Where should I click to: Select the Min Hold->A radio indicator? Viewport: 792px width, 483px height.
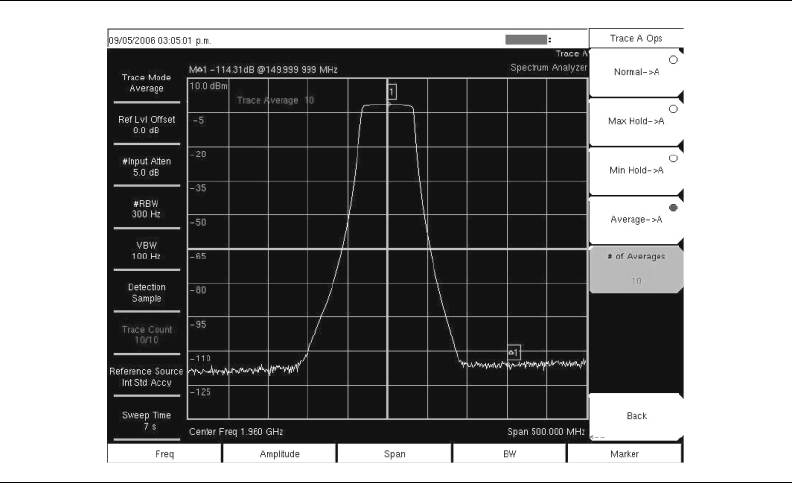(673, 158)
